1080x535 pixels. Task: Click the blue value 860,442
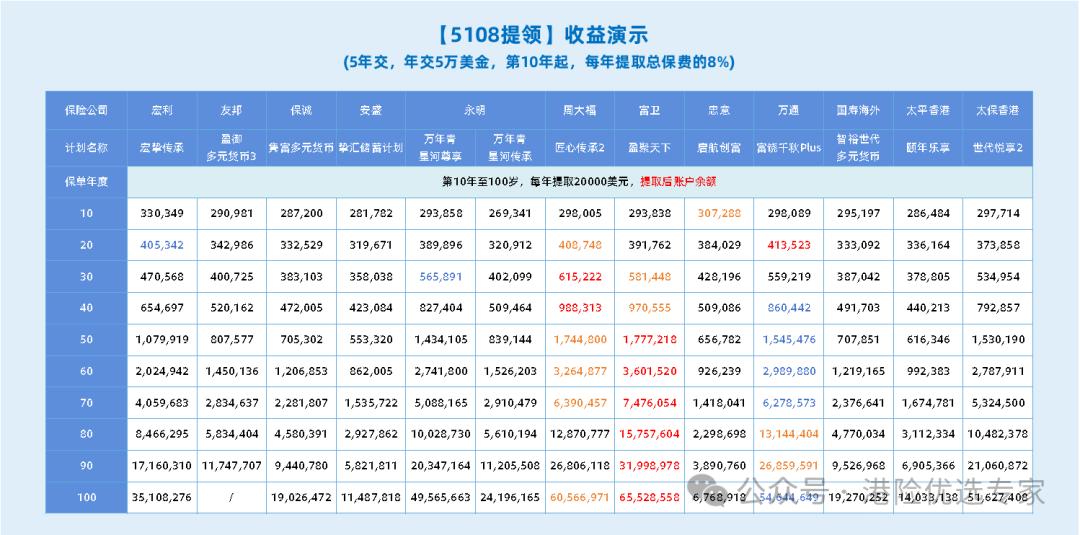[789, 308]
